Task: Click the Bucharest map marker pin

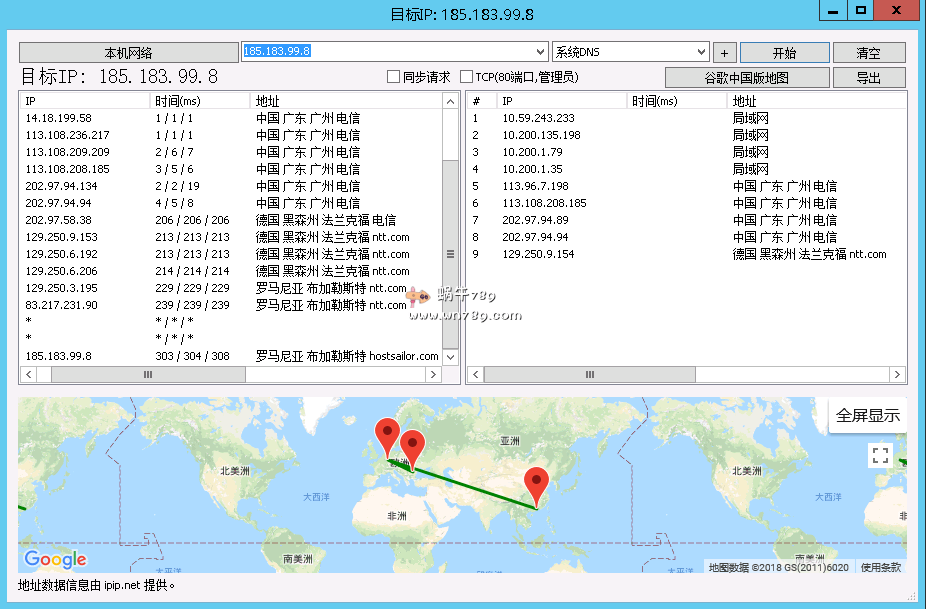Action: [x=411, y=446]
